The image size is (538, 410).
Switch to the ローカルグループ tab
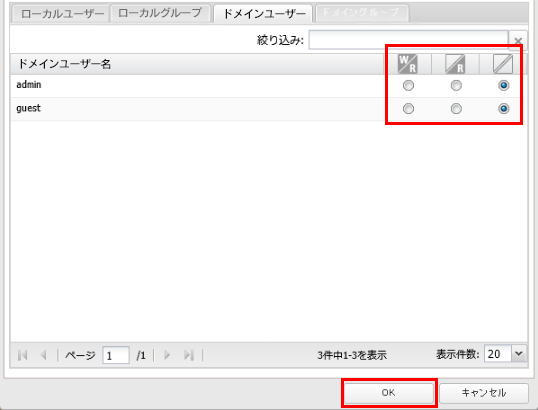click(160, 13)
